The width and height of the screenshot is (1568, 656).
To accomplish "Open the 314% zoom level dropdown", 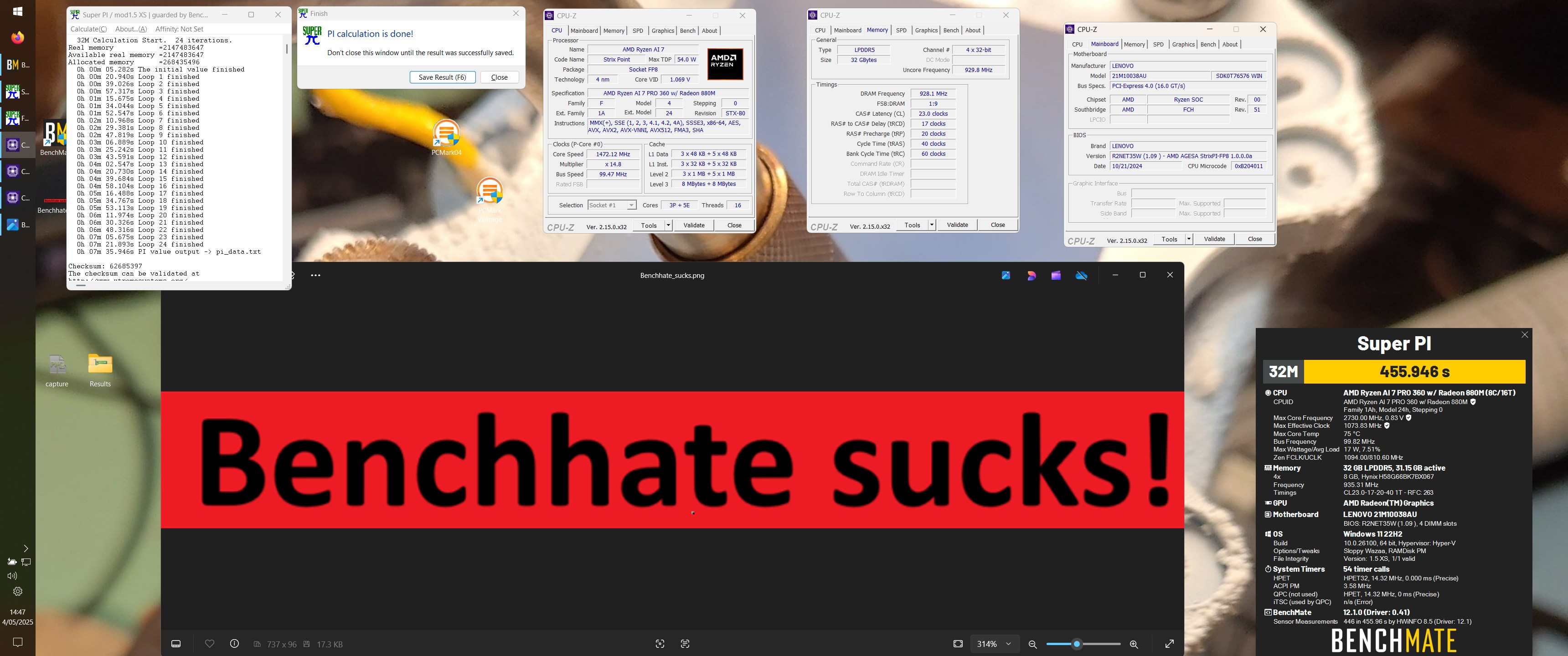I will point(995,644).
